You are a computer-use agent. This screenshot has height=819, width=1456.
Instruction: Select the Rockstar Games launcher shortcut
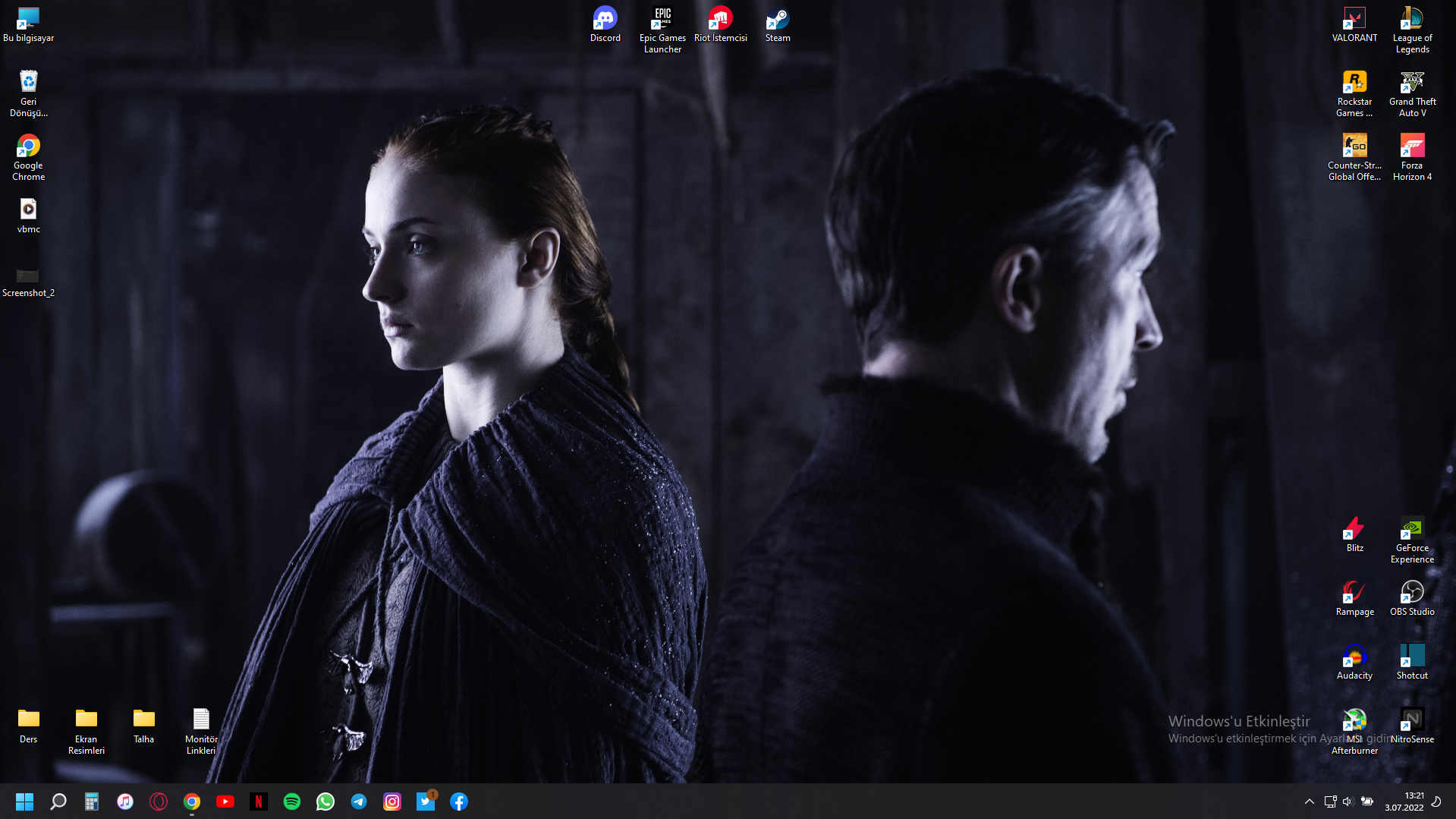1355,93
